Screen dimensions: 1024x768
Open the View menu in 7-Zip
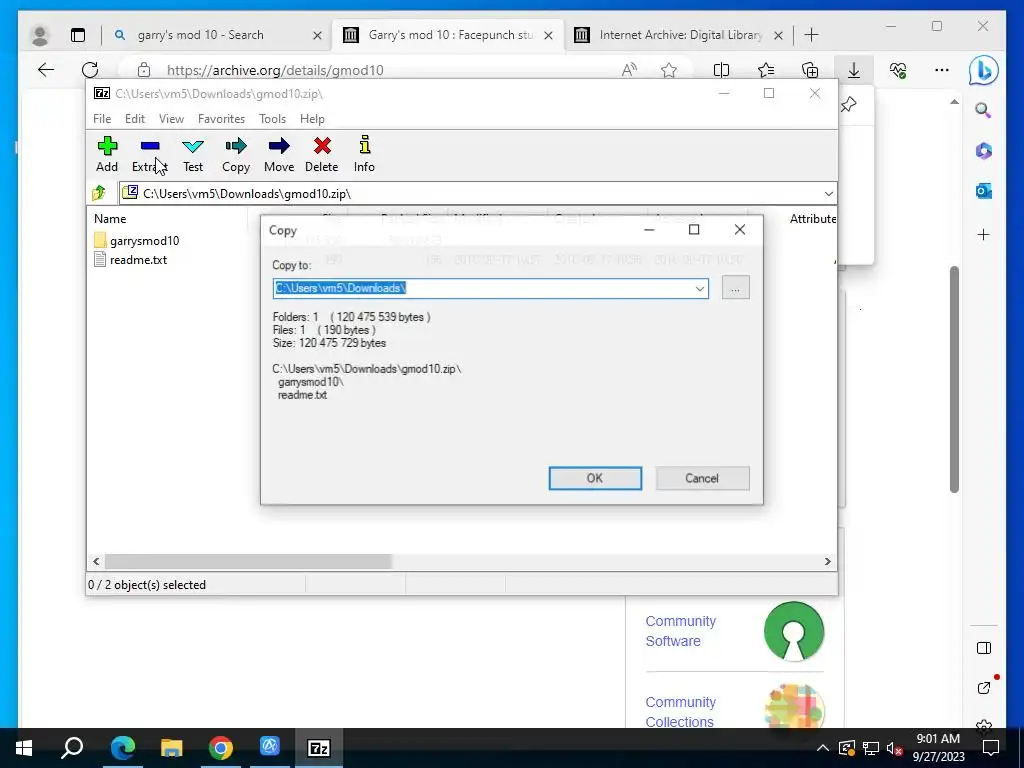(171, 119)
